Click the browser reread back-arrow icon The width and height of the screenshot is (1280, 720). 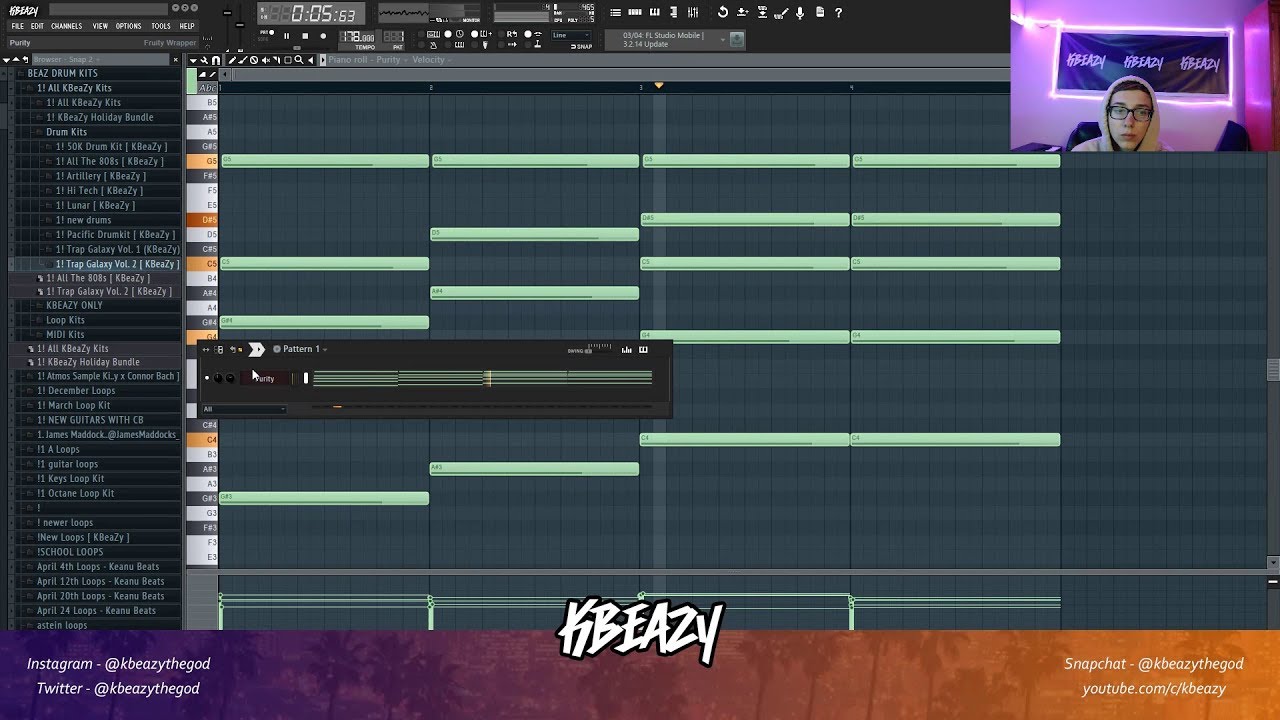(x=26, y=60)
